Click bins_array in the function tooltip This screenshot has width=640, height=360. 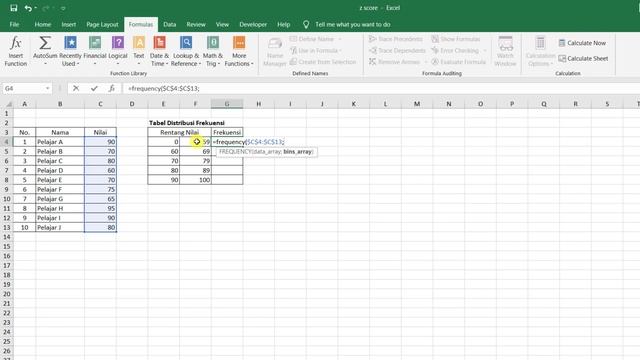point(298,152)
